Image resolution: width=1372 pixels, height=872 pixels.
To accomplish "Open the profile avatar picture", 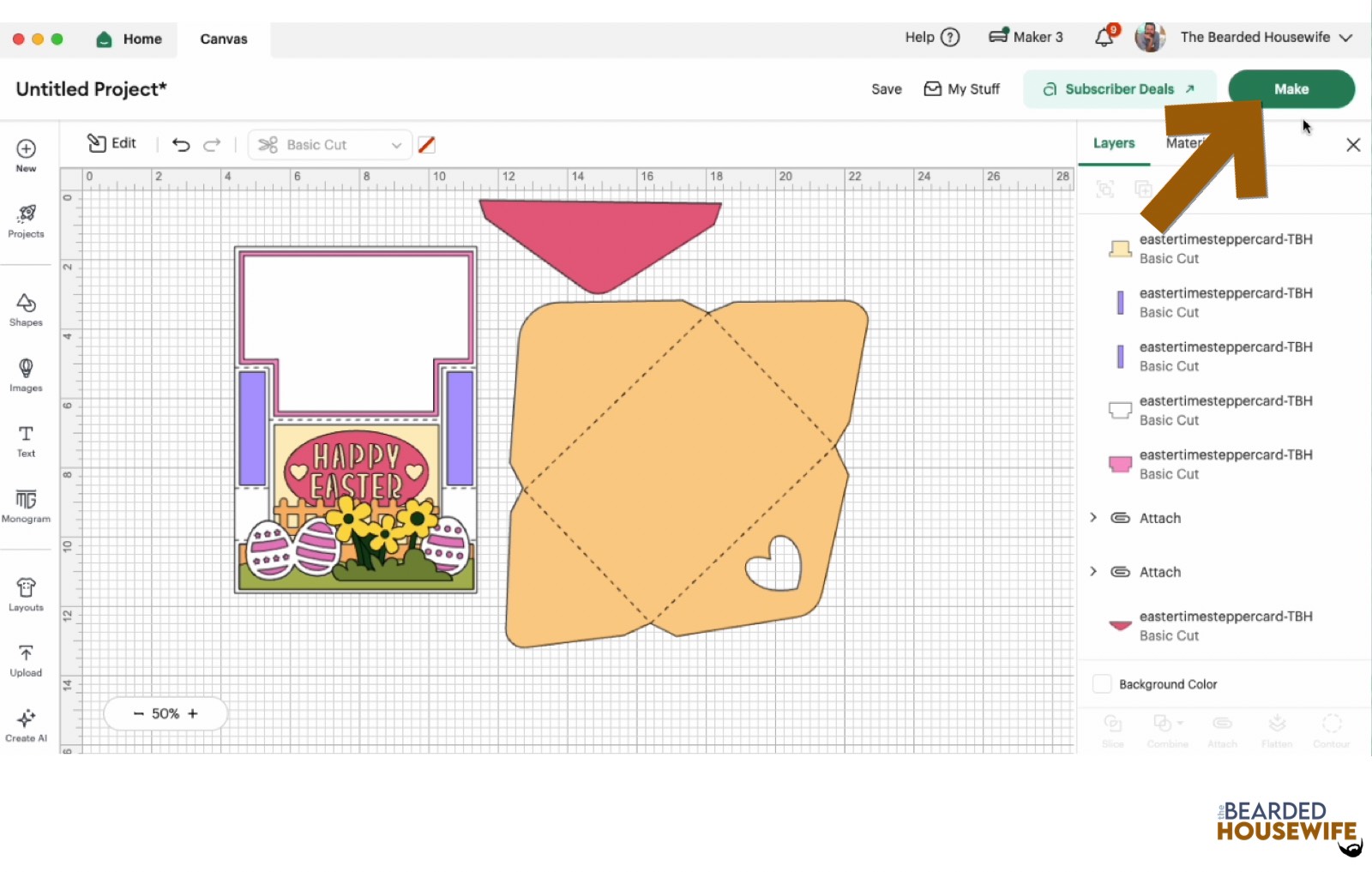I will [1150, 37].
